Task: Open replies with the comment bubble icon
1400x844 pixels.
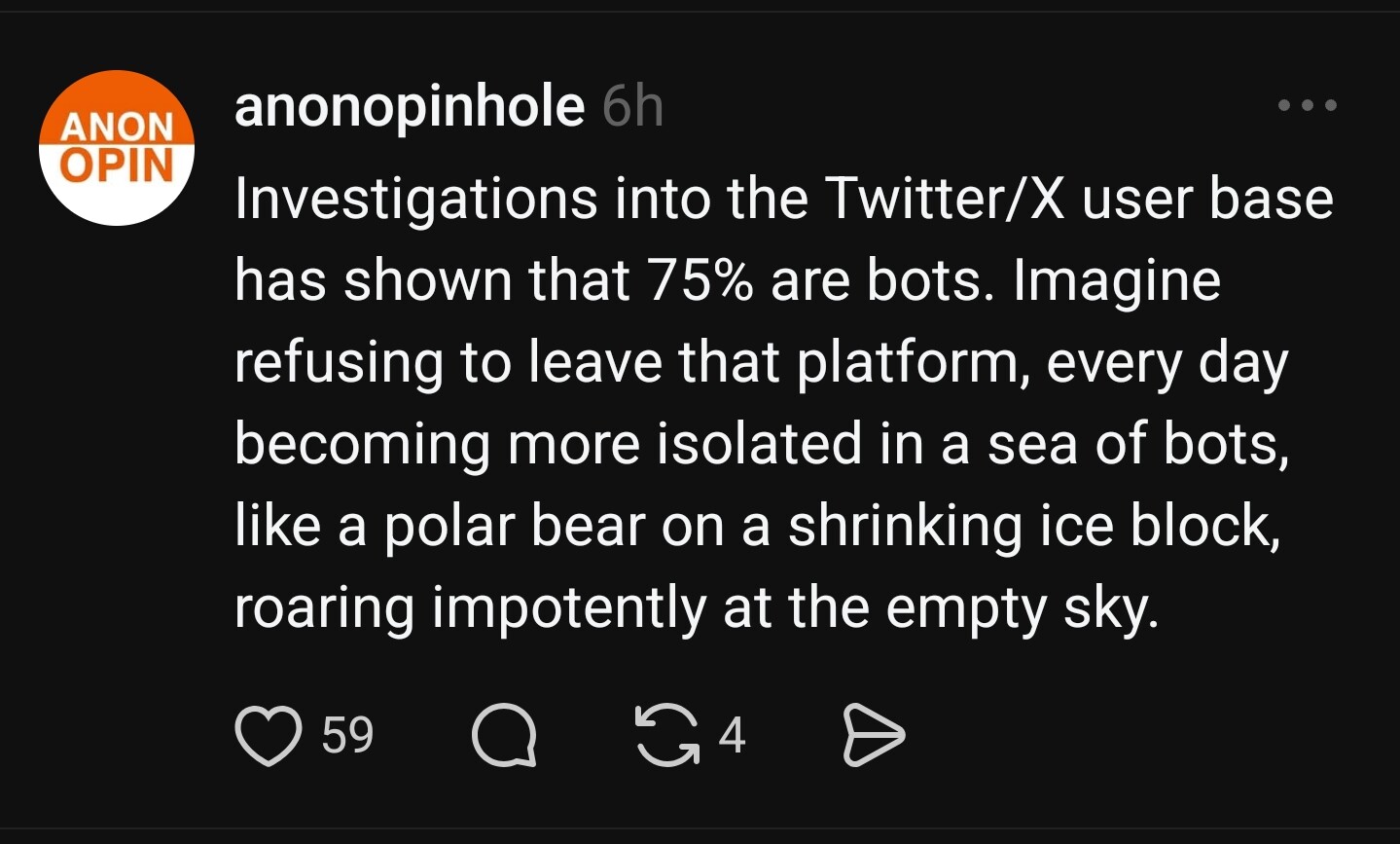Action: click(x=504, y=736)
